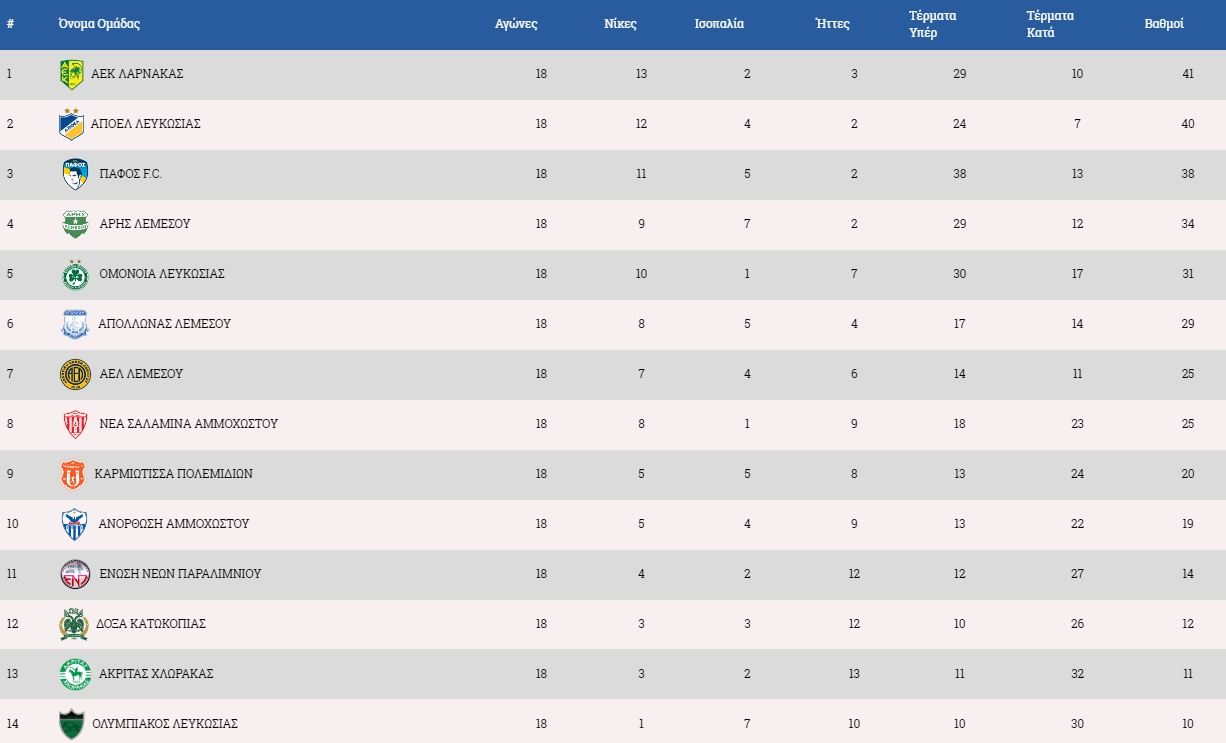Open the ΑΡΗΣ ΛΕΜΕΣΟΥ team name

coord(145,224)
